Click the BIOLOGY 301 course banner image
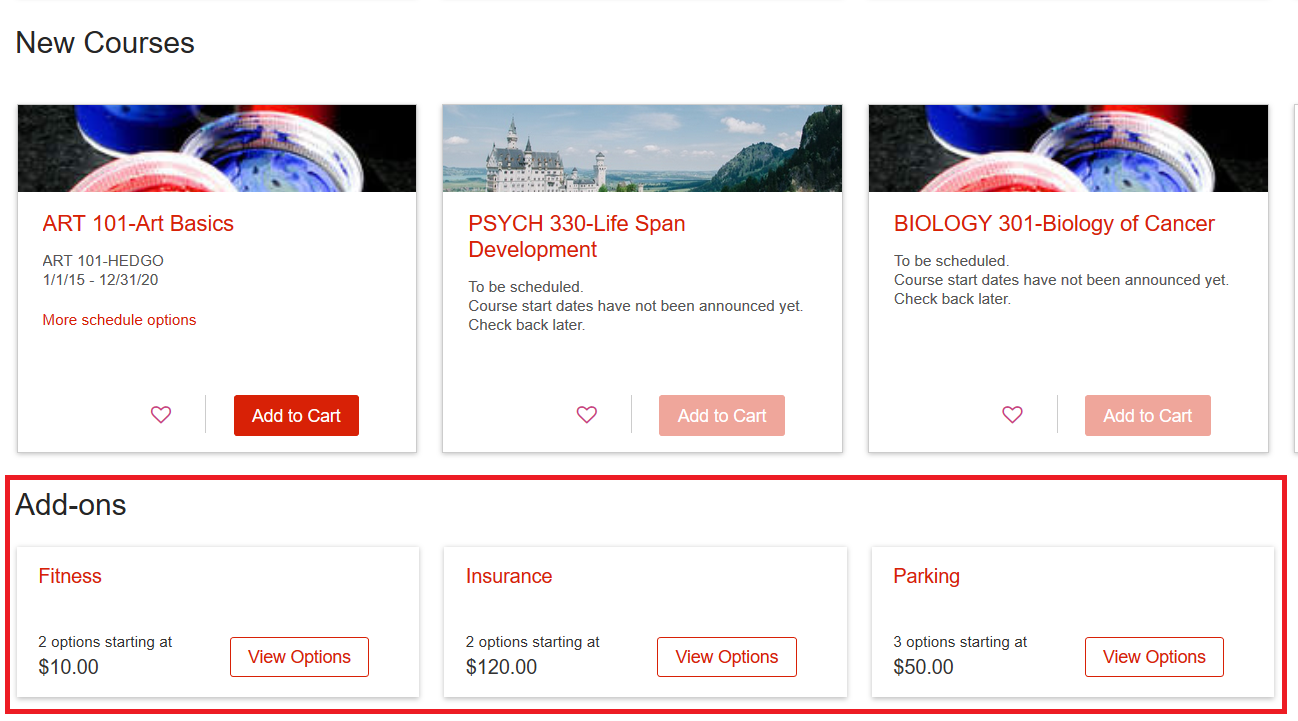This screenshot has width=1298, height=721. [x=1068, y=148]
